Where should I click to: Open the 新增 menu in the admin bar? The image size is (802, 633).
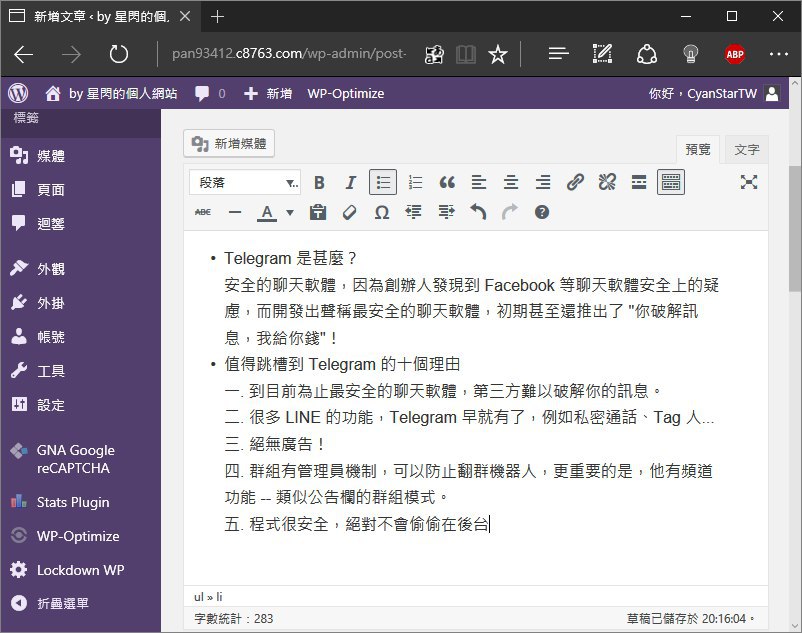268,93
